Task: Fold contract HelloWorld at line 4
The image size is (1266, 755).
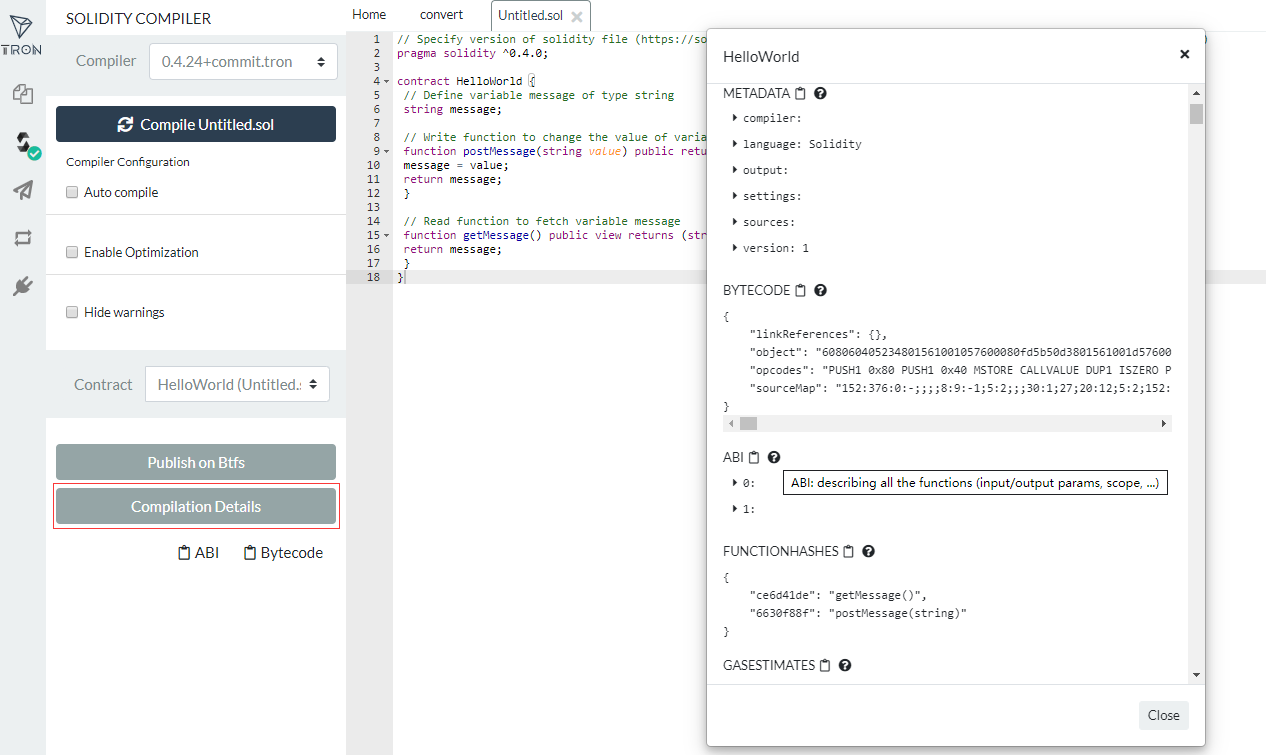Action: 387,81
